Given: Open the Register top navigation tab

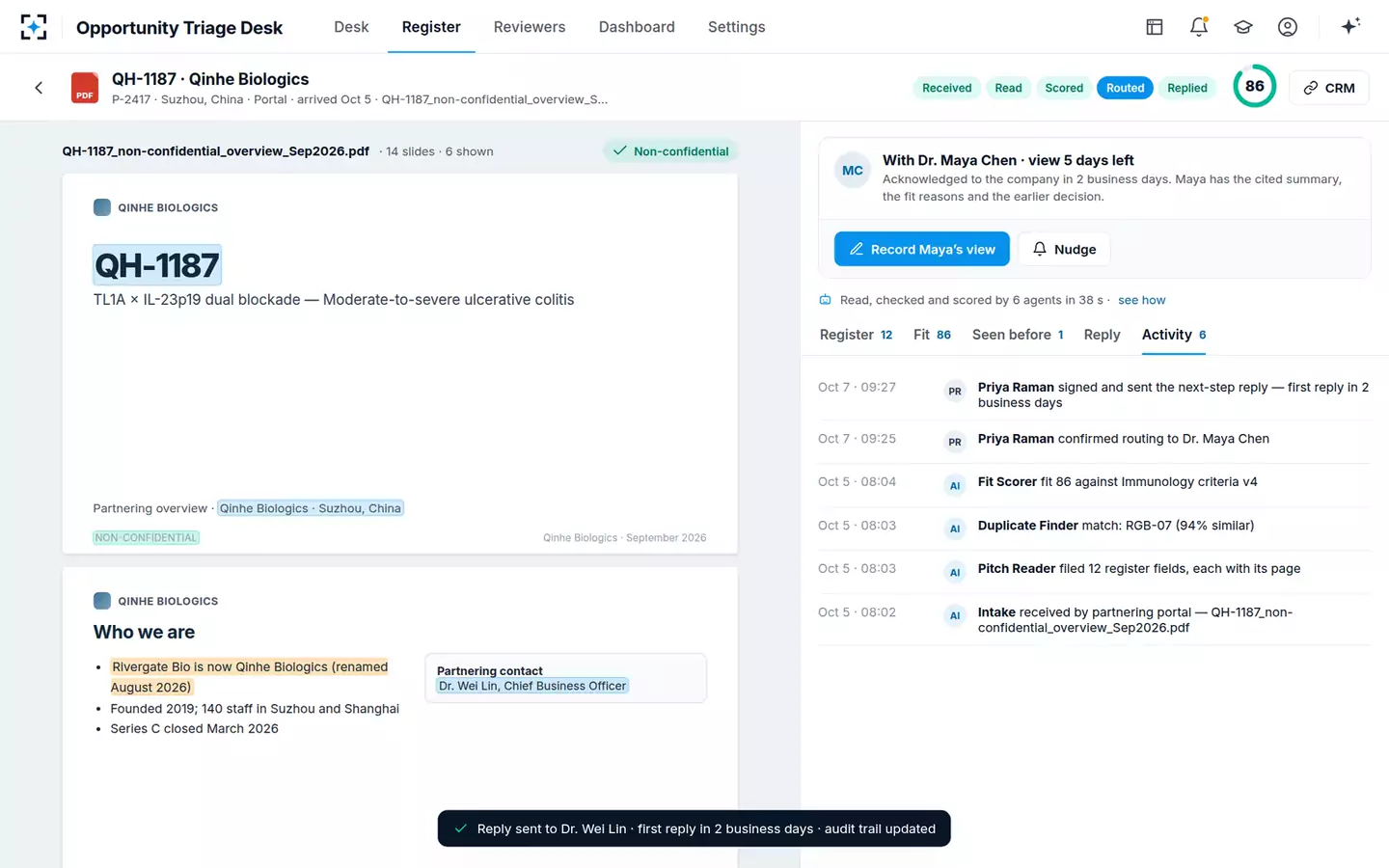Looking at the screenshot, I should pos(431,27).
